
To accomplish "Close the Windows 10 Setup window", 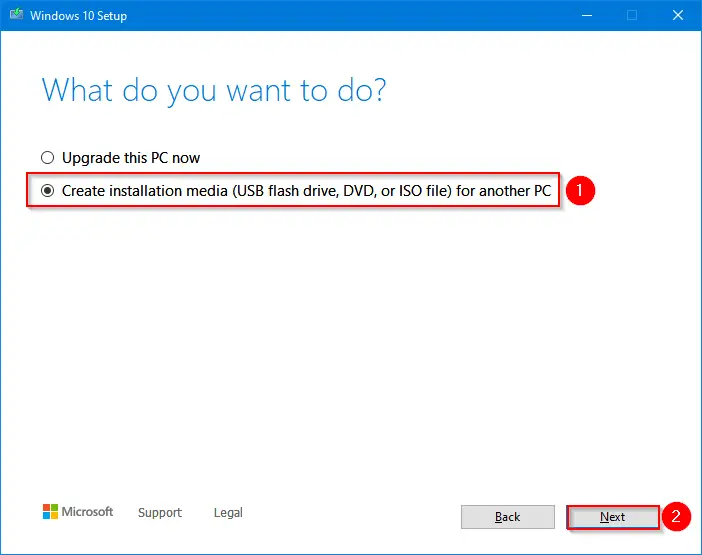I will tap(678, 16).
